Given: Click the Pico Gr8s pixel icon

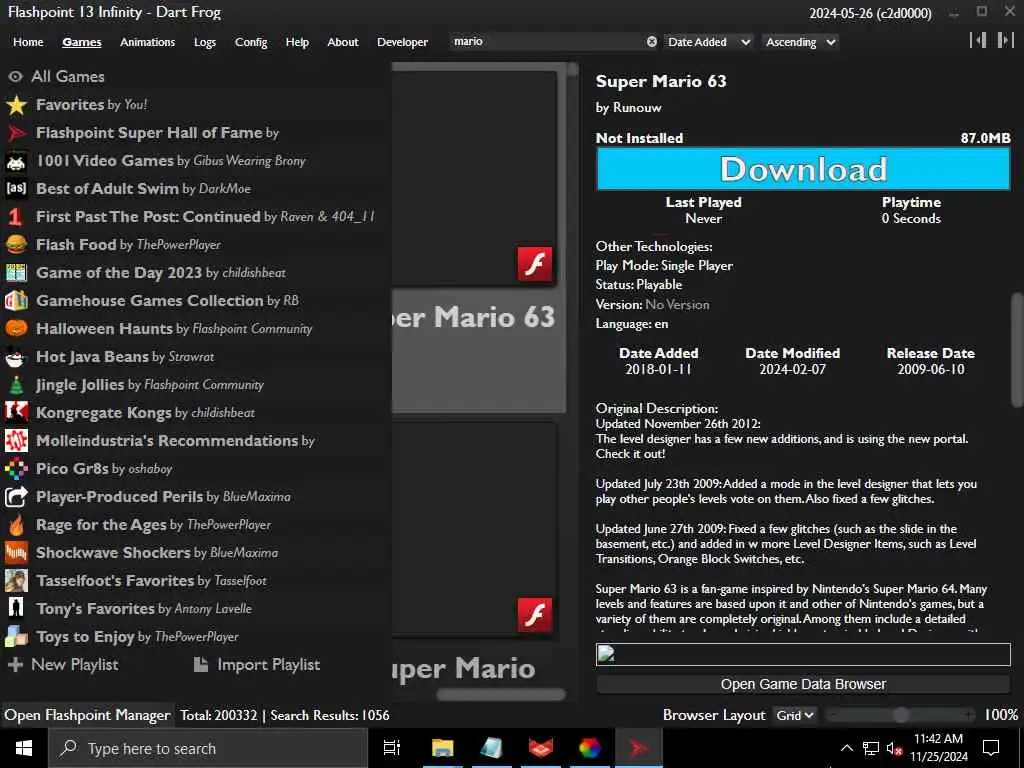Looking at the screenshot, I should (16, 469).
